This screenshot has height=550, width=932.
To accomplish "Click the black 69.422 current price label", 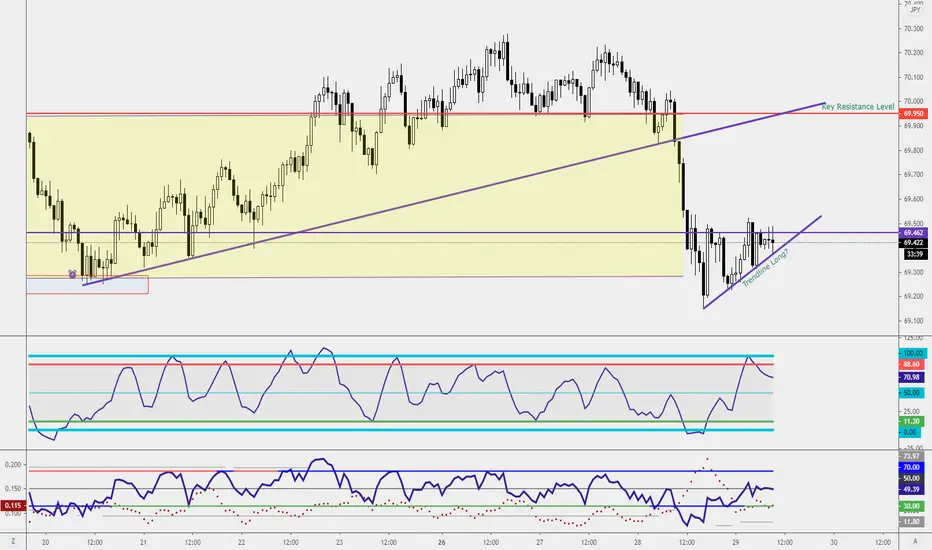I will (x=913, y=243).
